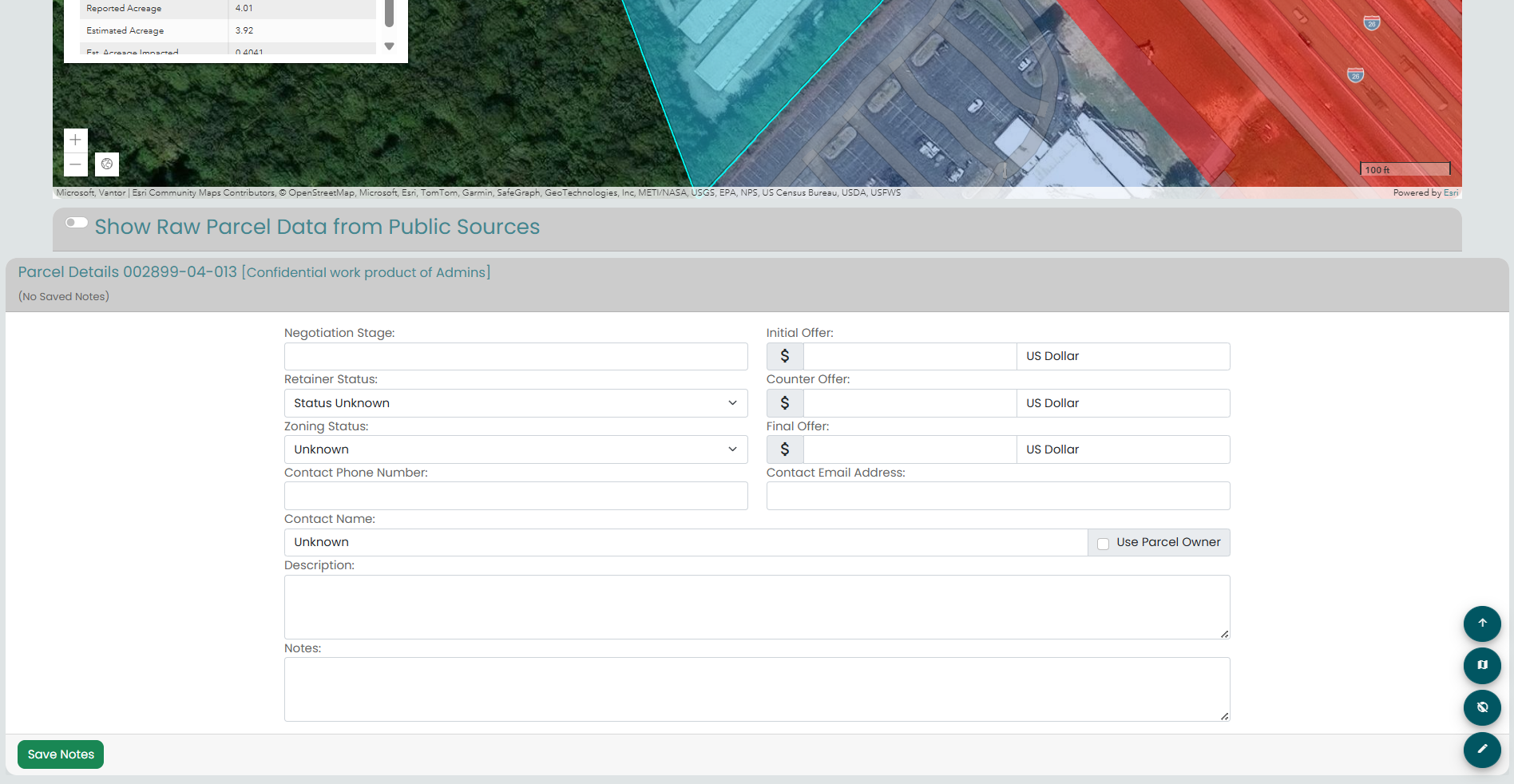Image resolution: width=1514 pixels, height=784 pixels.
Task: Zoom in on the map
Action: pyautogui.click(x=75, y=140)
